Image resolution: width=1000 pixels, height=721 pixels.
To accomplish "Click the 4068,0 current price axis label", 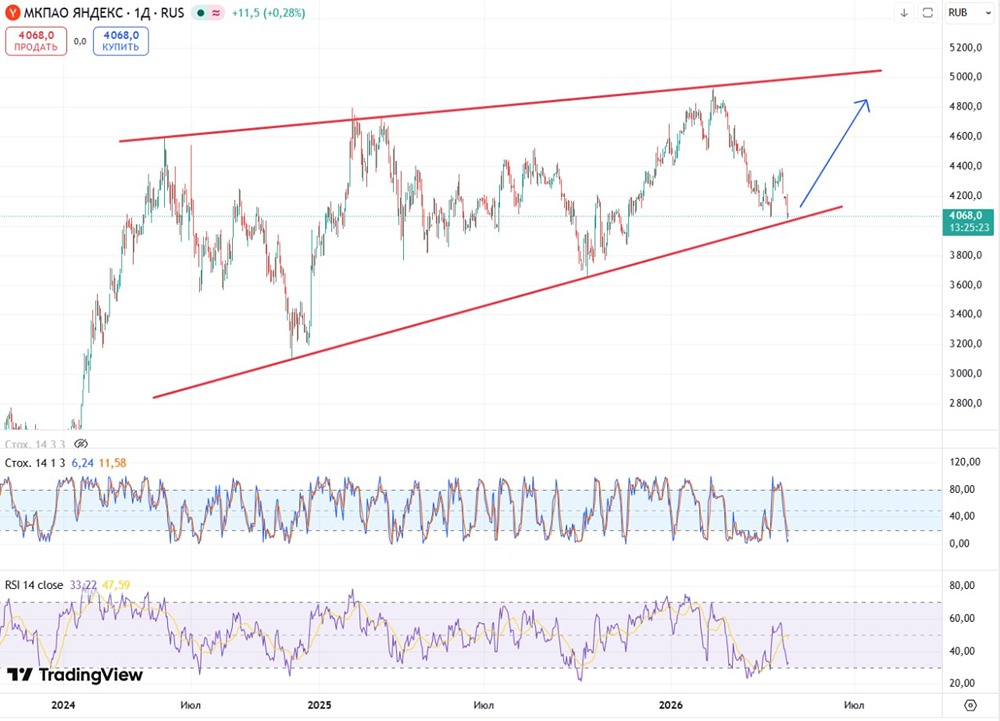I will [x=967, y=221].
